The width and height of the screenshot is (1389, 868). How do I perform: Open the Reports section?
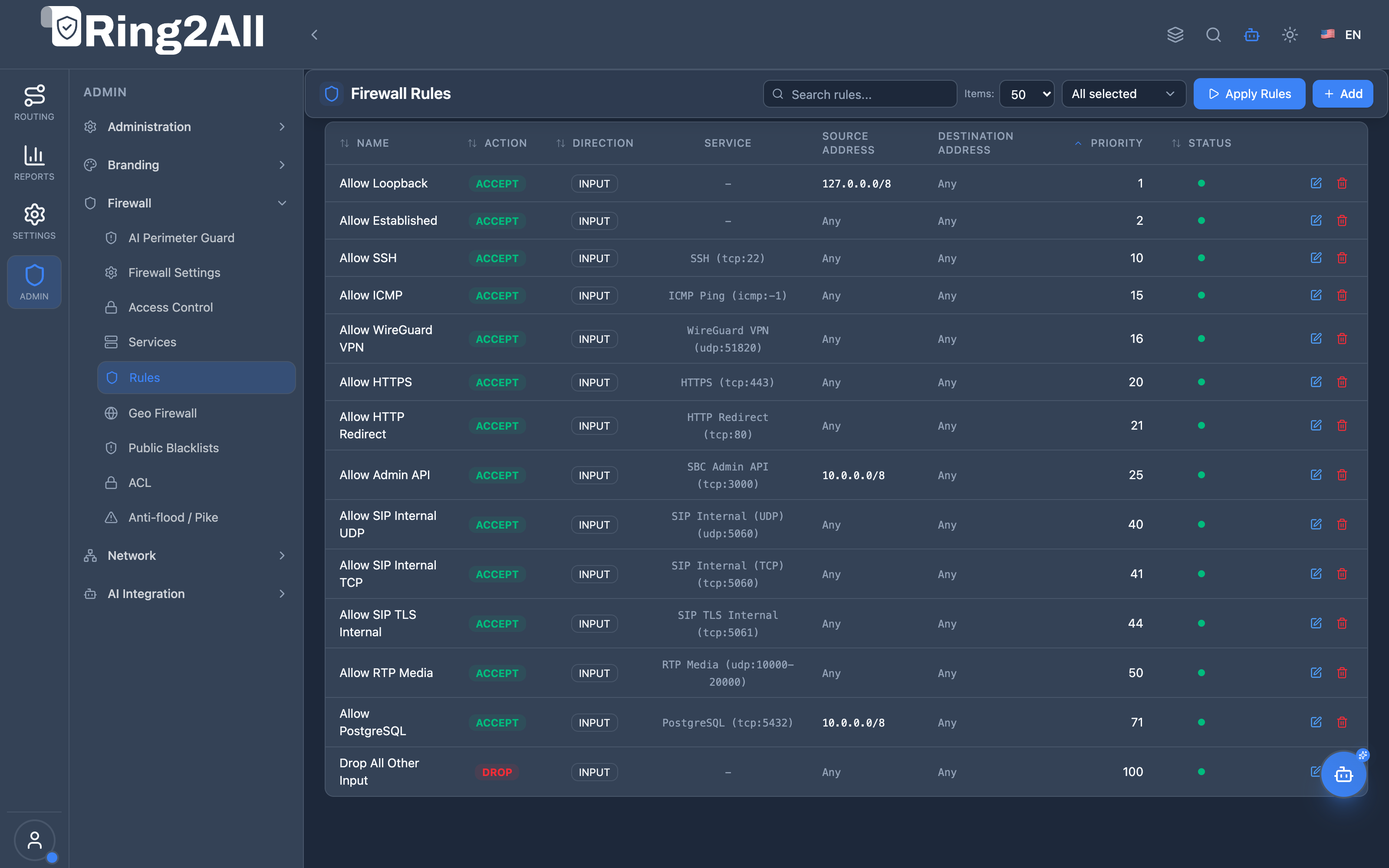pos(34,162)
